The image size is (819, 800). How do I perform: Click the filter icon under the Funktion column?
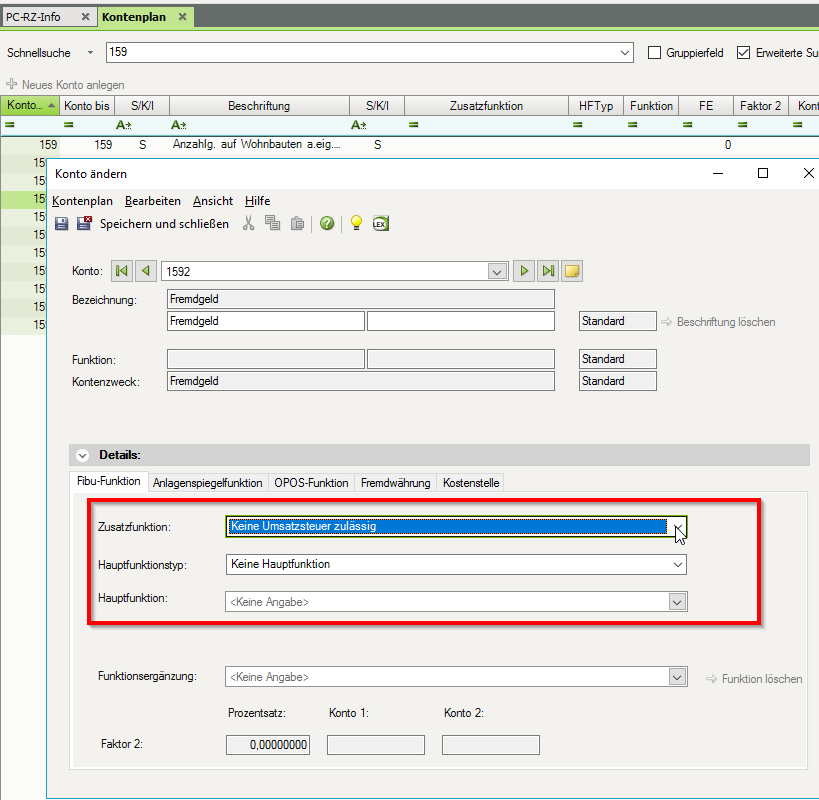pyautogui.click(x=633, y=125)
